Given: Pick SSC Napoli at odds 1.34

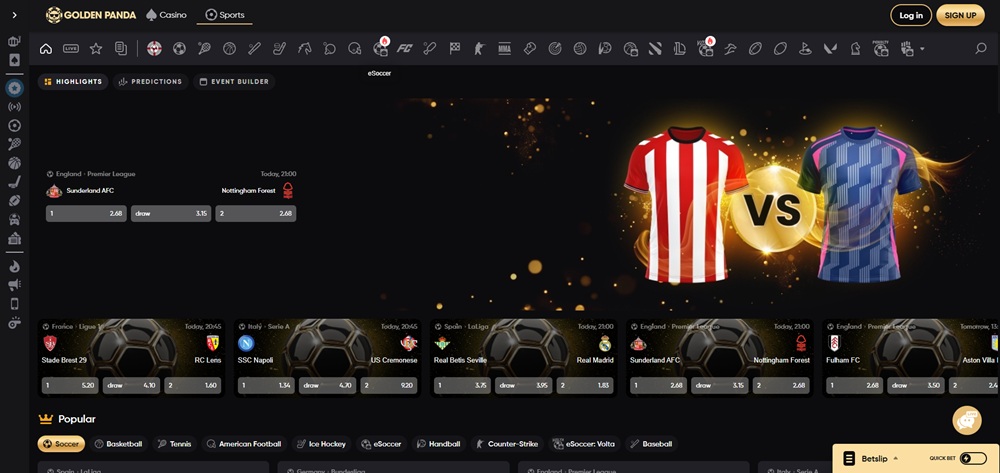Looking at the screenshot, I should [x=267, y=385].
